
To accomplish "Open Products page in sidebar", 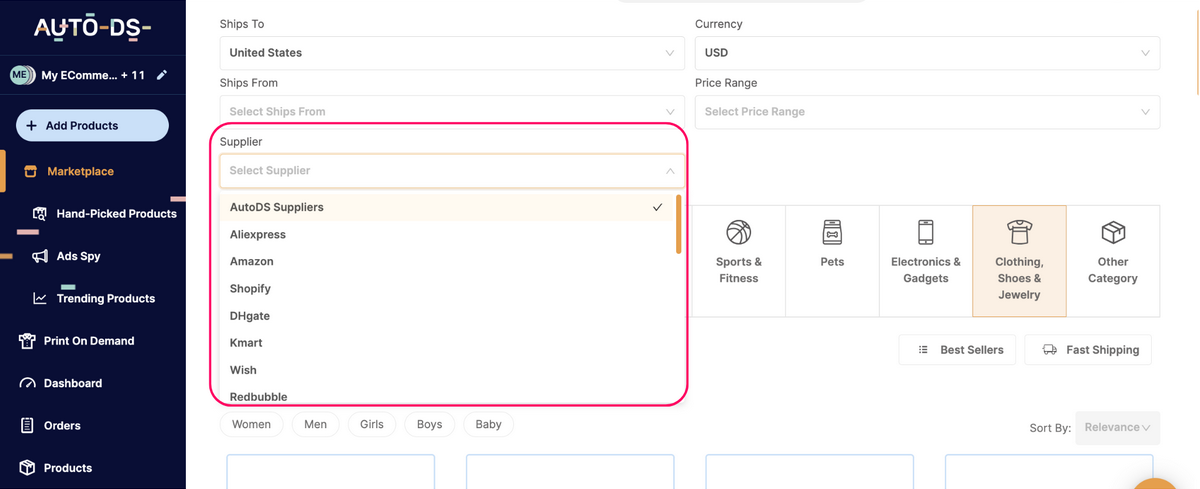I will click(x=68, y=468).
